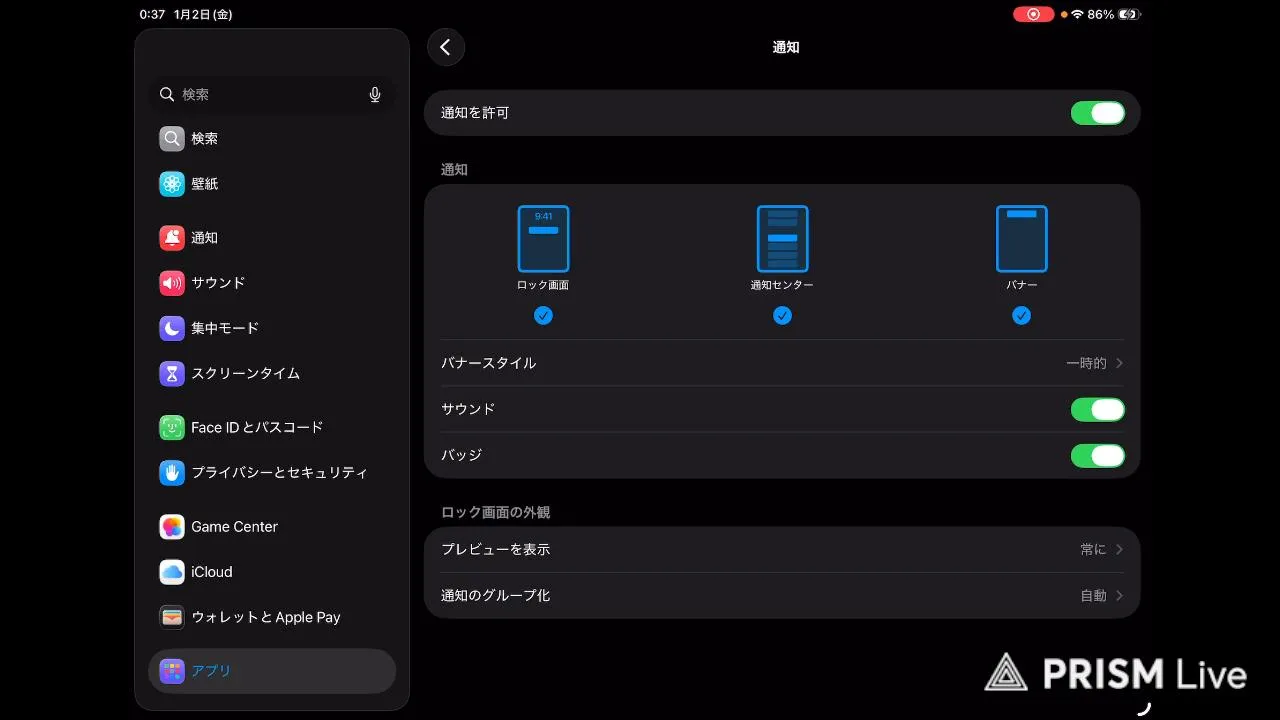This screenshot has width=1280, height=720.
Task: Toggle 通知を許可 switch off
Action: click(x=1098, y=113)
